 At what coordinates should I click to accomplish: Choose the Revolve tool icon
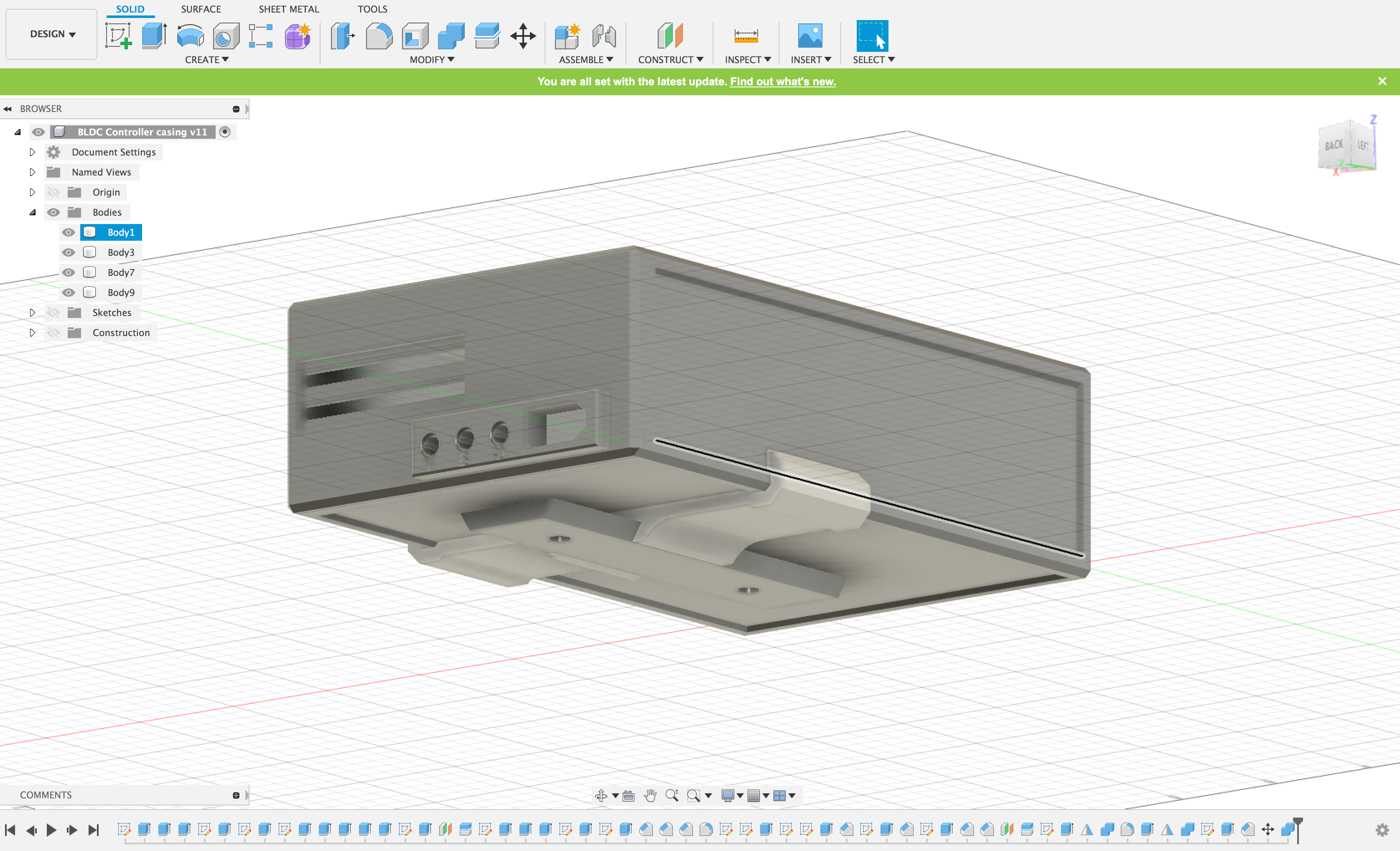pos(190,36)
